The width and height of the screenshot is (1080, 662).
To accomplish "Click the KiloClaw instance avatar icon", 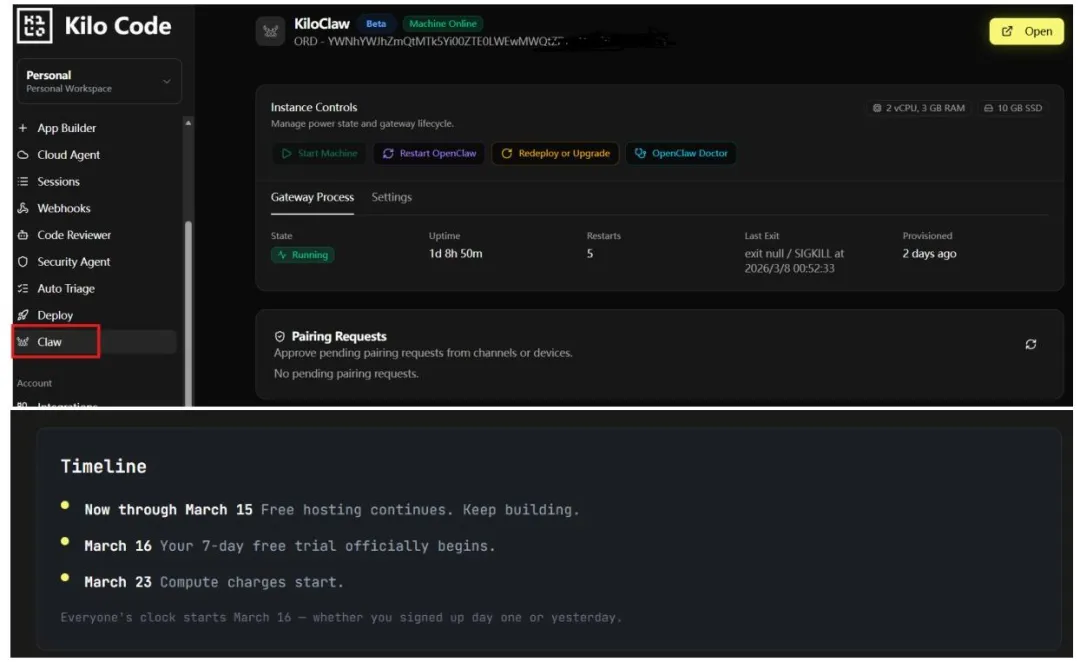I will tap(270, 31).
